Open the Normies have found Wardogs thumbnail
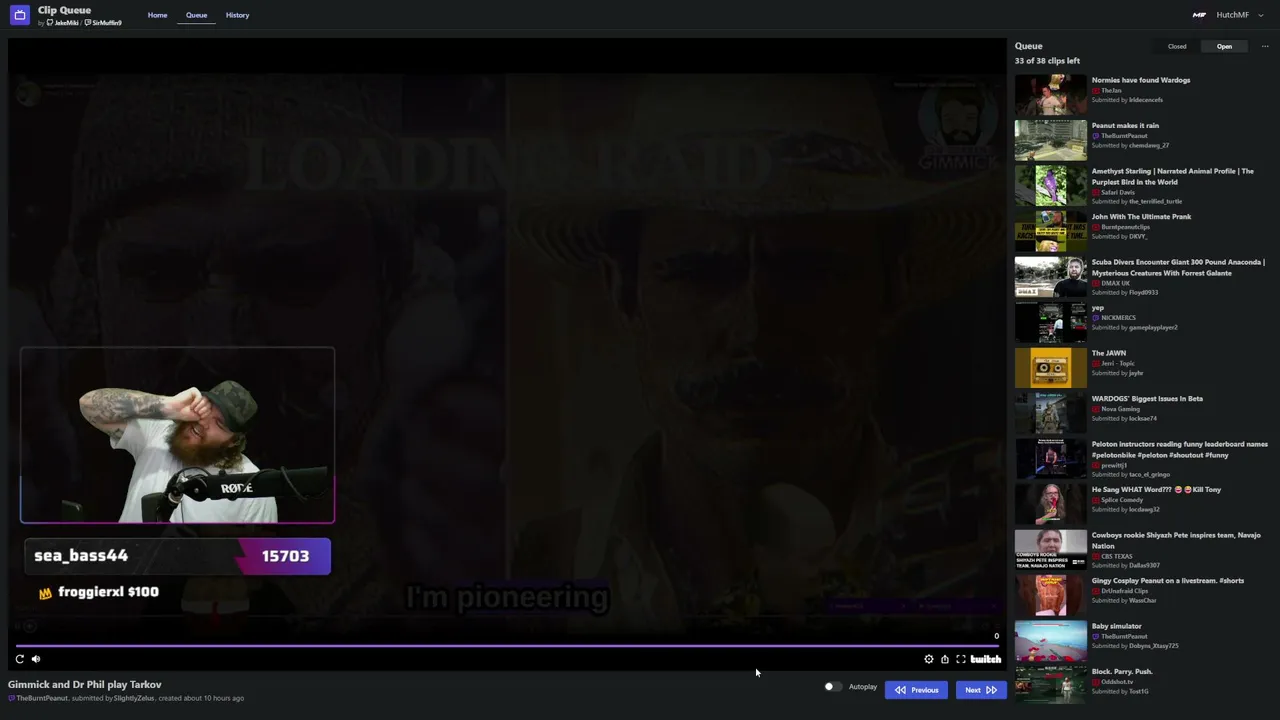Image resolution: width=1280 pixels, height=720 pixels. (1050, 95)
